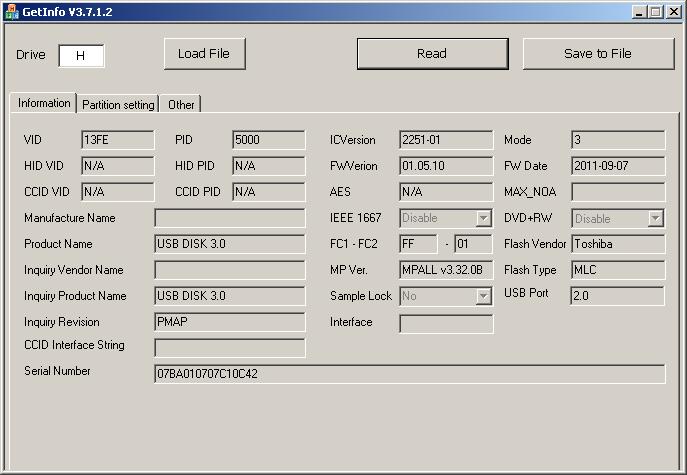The image size is (687, 475).
Task: Click the Product Name field
Action: click(x=230, y=244)
